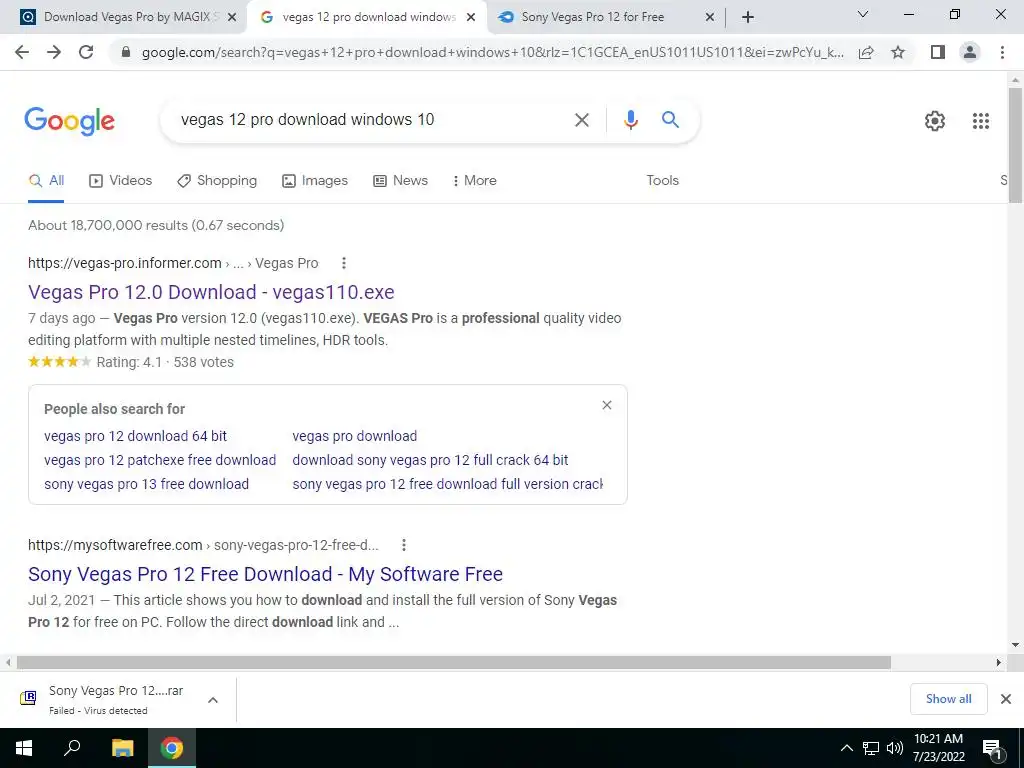Click Chrome icon in taskbar
The image size is (1024, 768).
coord(172,748)
